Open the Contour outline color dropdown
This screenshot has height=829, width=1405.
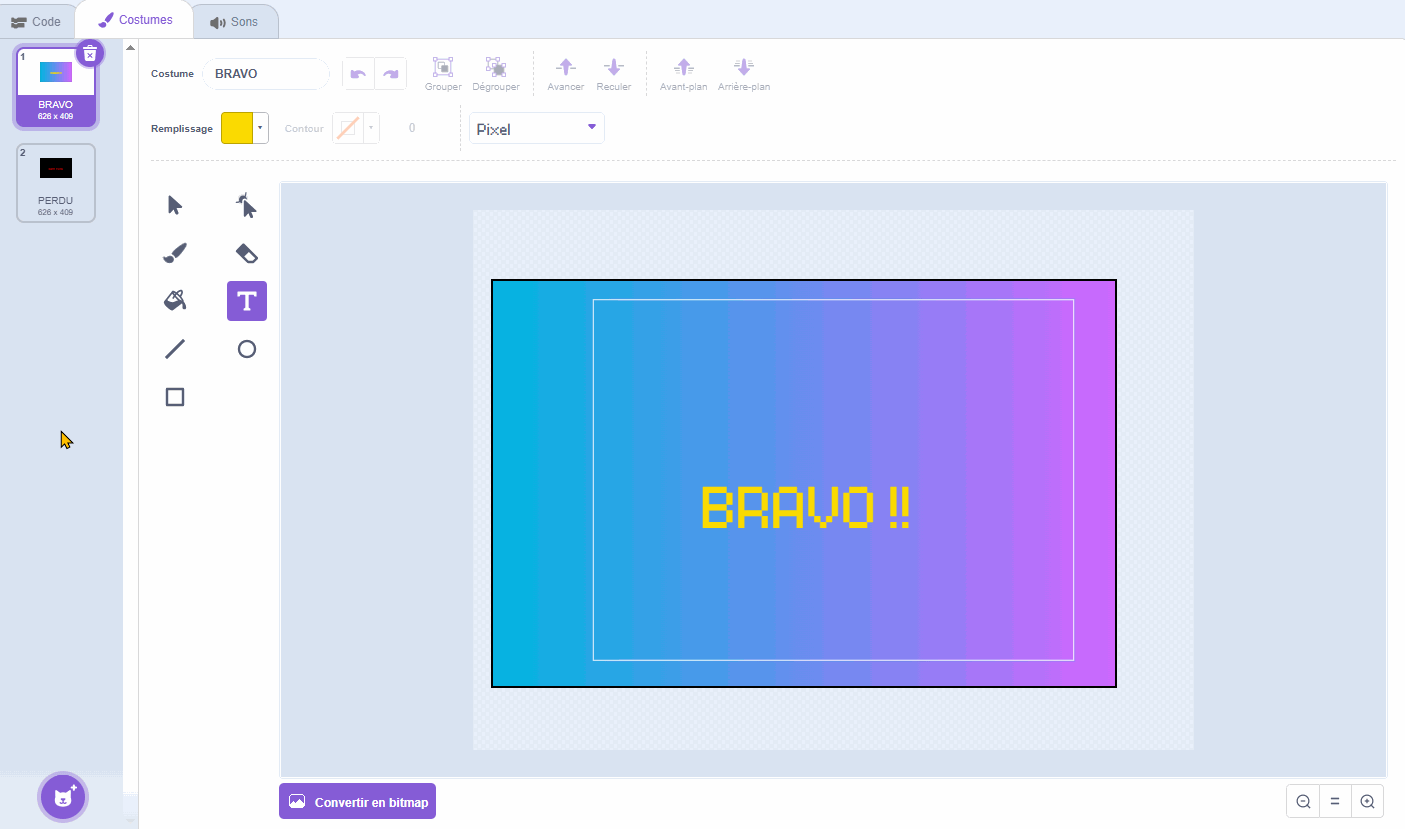(x=371, y=128)
